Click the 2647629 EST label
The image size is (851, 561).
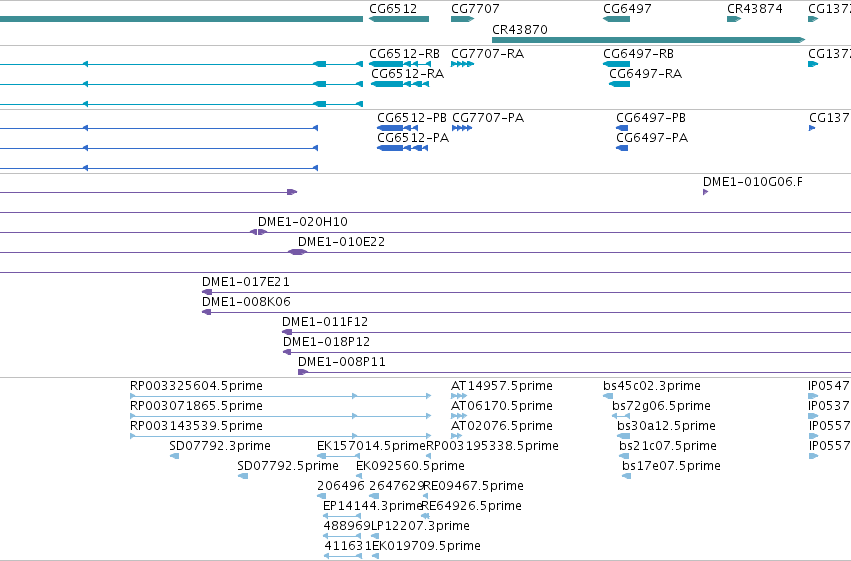[x=397, y=486]
